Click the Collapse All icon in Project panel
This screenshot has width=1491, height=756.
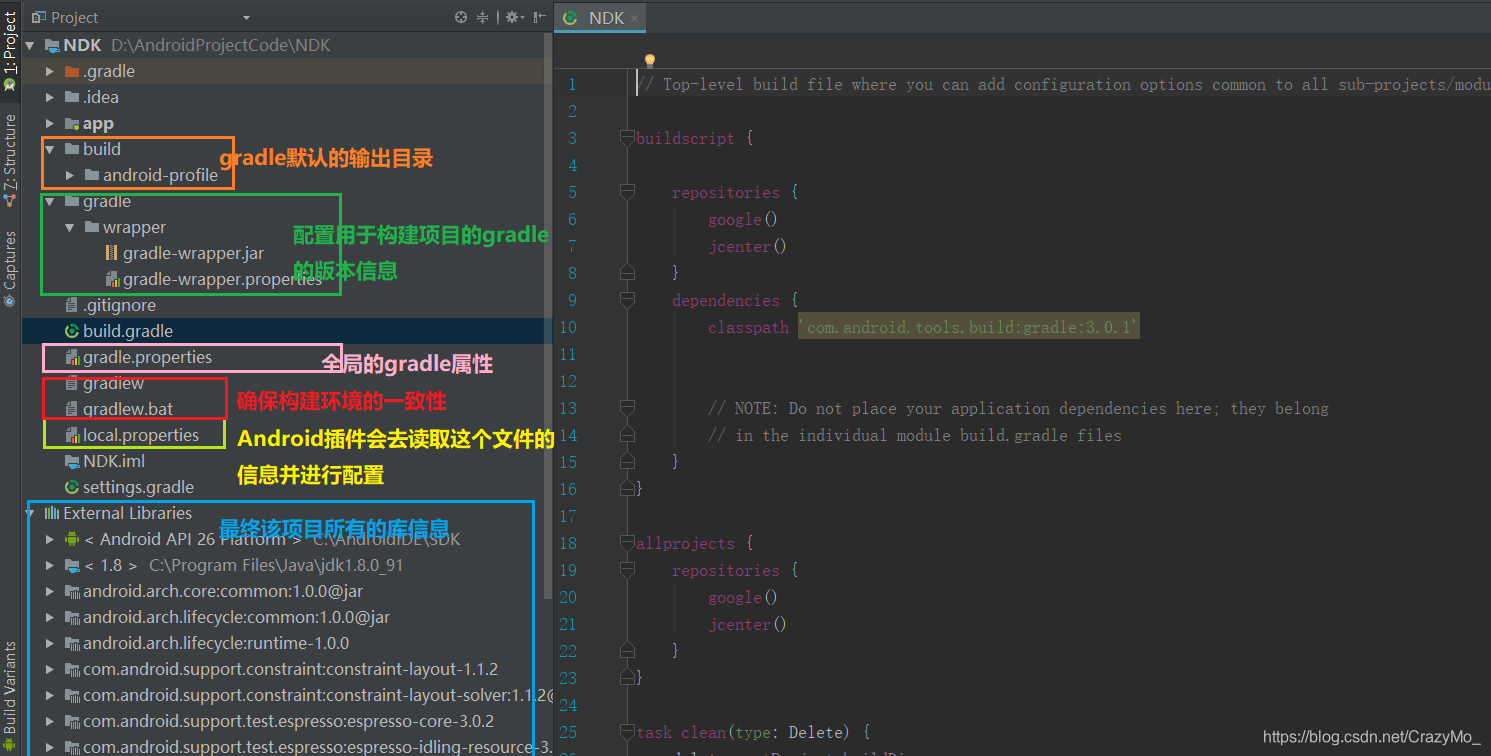point(483,17)
